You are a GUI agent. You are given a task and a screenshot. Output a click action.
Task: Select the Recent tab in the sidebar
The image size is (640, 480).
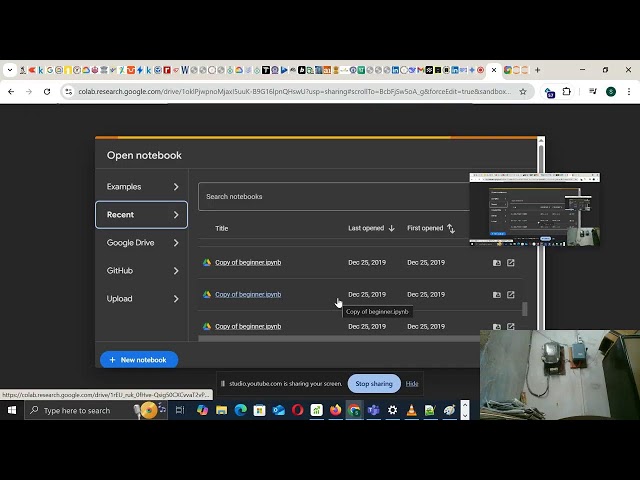pos(141,215)
